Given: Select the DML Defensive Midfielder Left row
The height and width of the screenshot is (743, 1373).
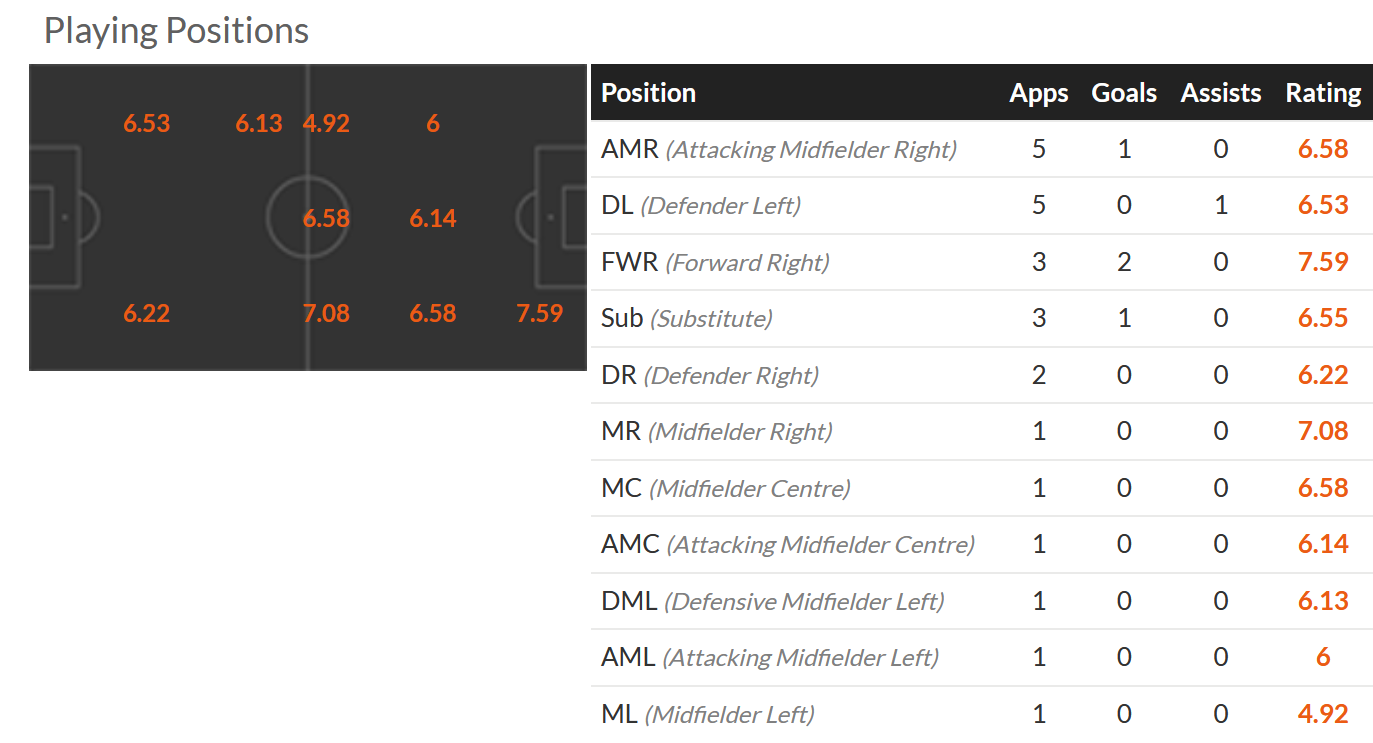Looking at the screenshot, I should 772,601.
